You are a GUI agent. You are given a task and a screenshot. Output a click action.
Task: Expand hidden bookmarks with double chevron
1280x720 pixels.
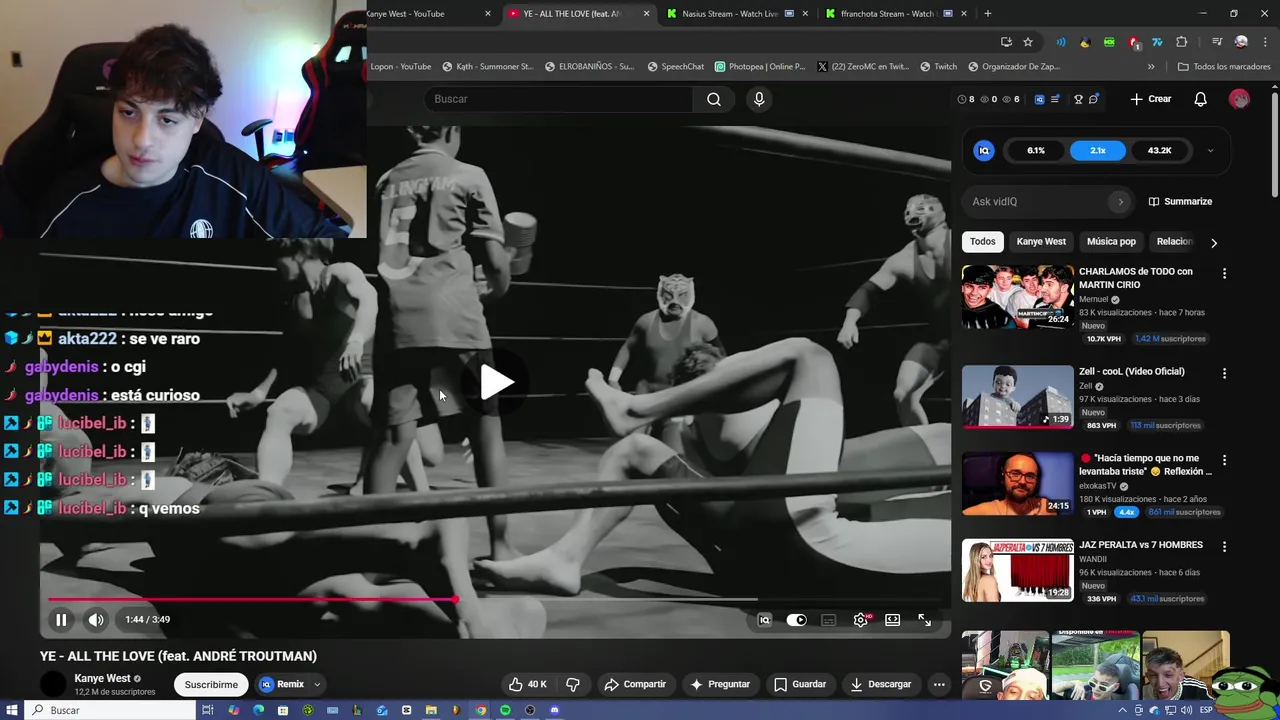pyautogui.click(x=1151, y=67)
